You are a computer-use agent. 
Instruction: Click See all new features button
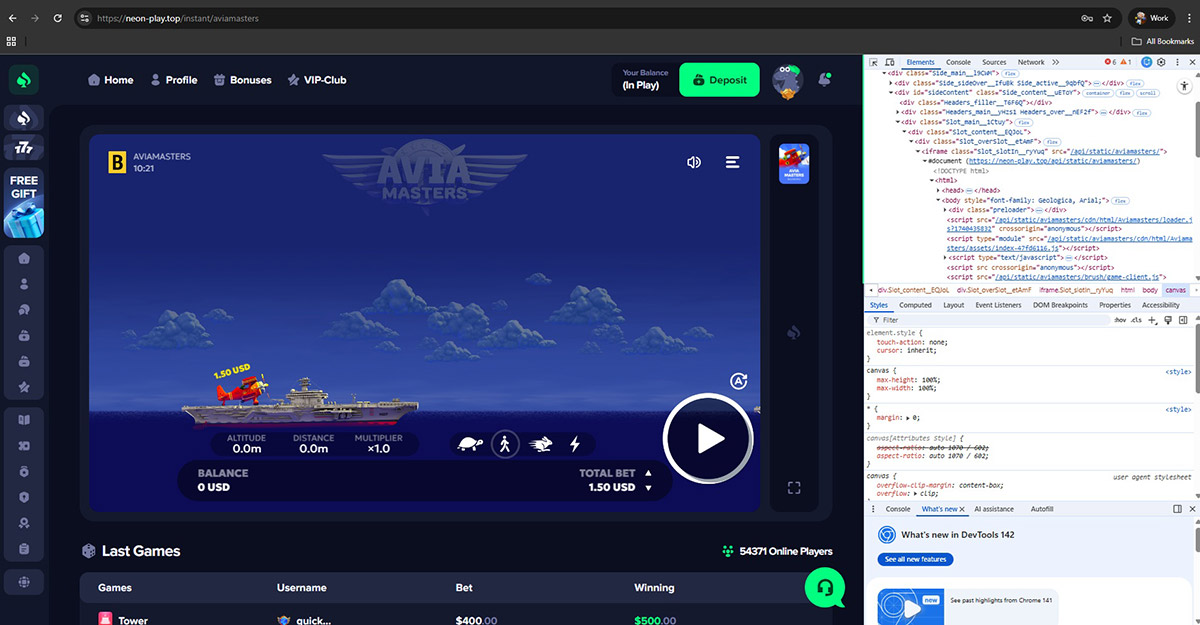[915, 559]
